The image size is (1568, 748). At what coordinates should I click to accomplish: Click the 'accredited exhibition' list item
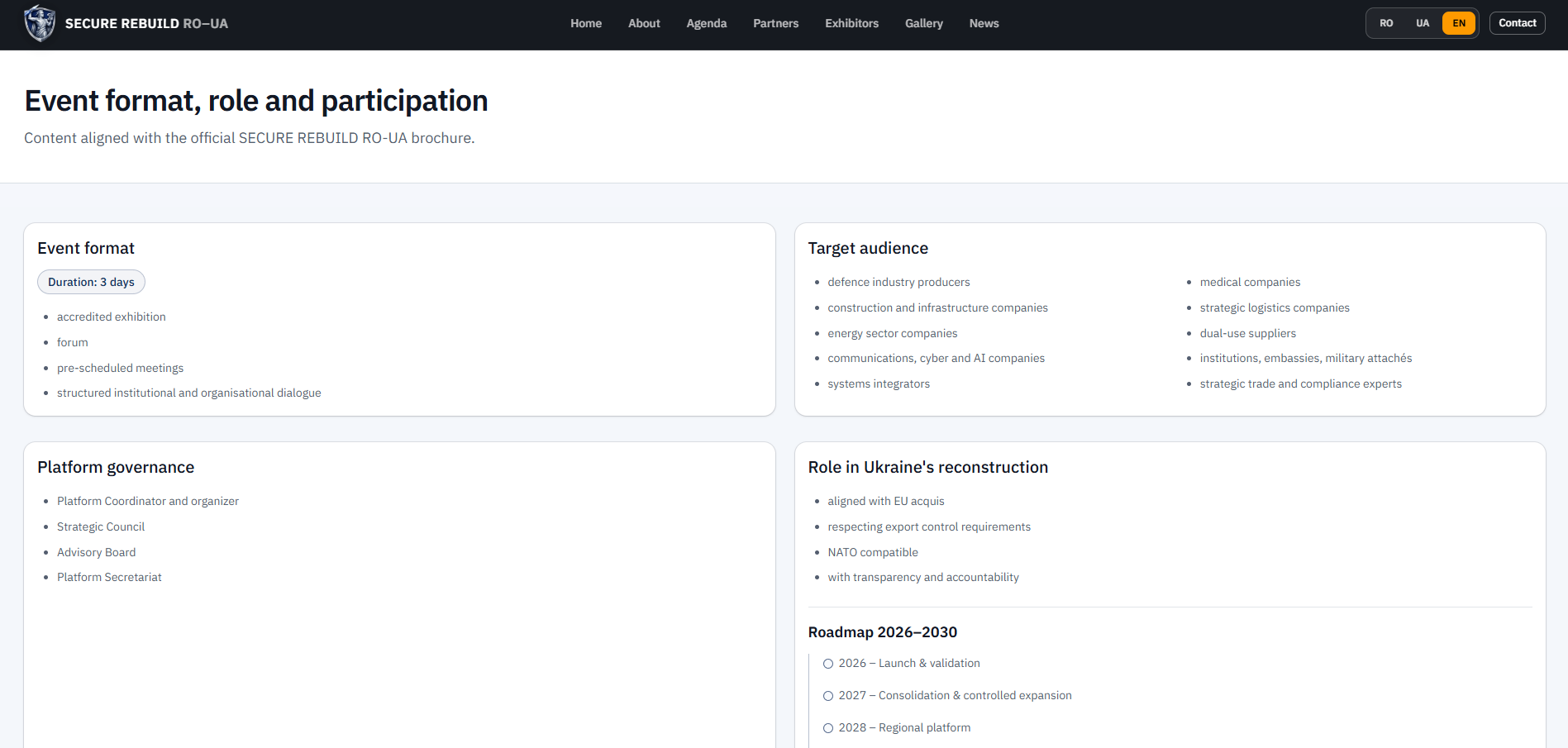pyautogui.click(x=112, y=317)
